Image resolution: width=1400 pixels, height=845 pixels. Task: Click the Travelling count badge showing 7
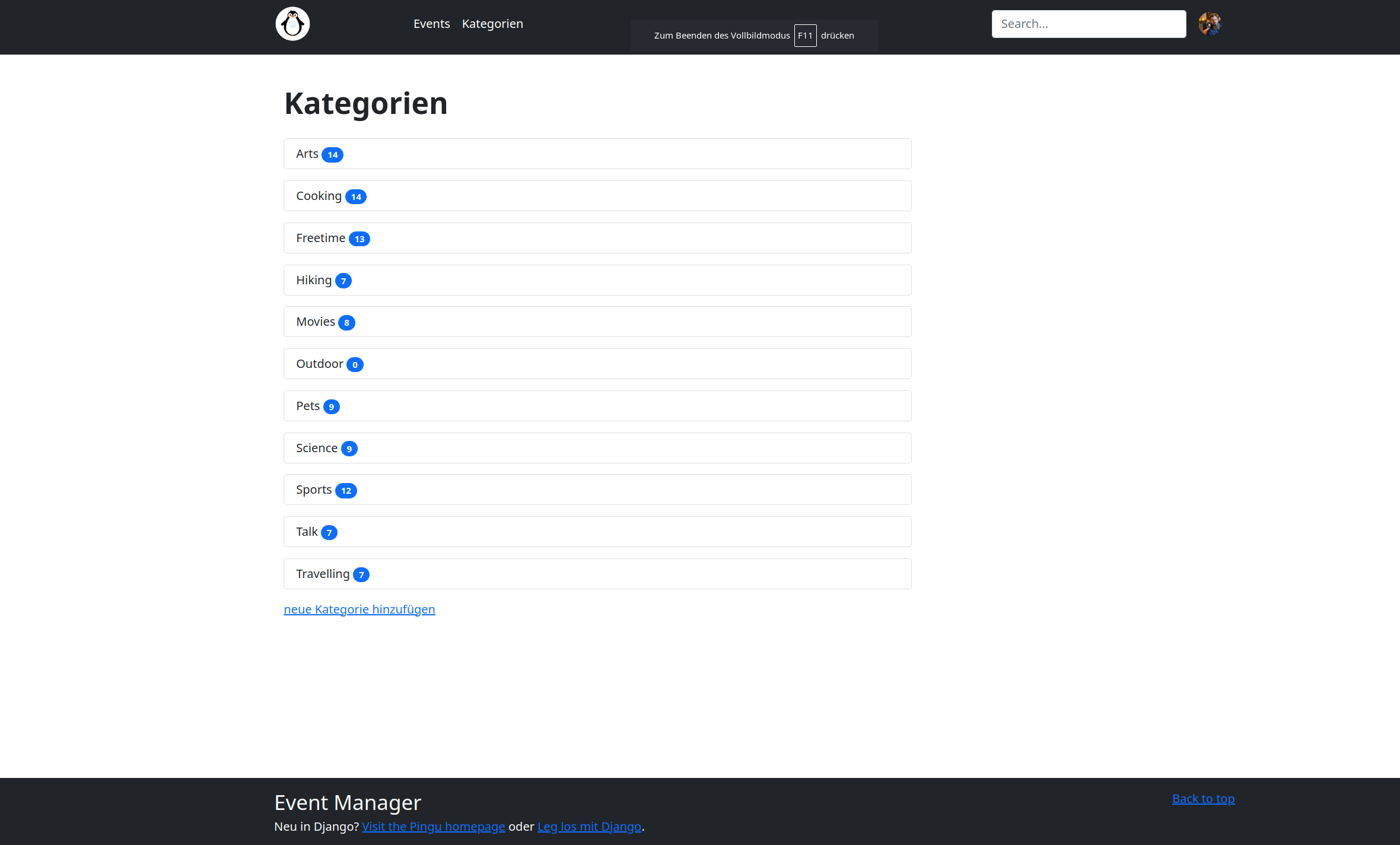pyautogui.click(x=361, y=574)
